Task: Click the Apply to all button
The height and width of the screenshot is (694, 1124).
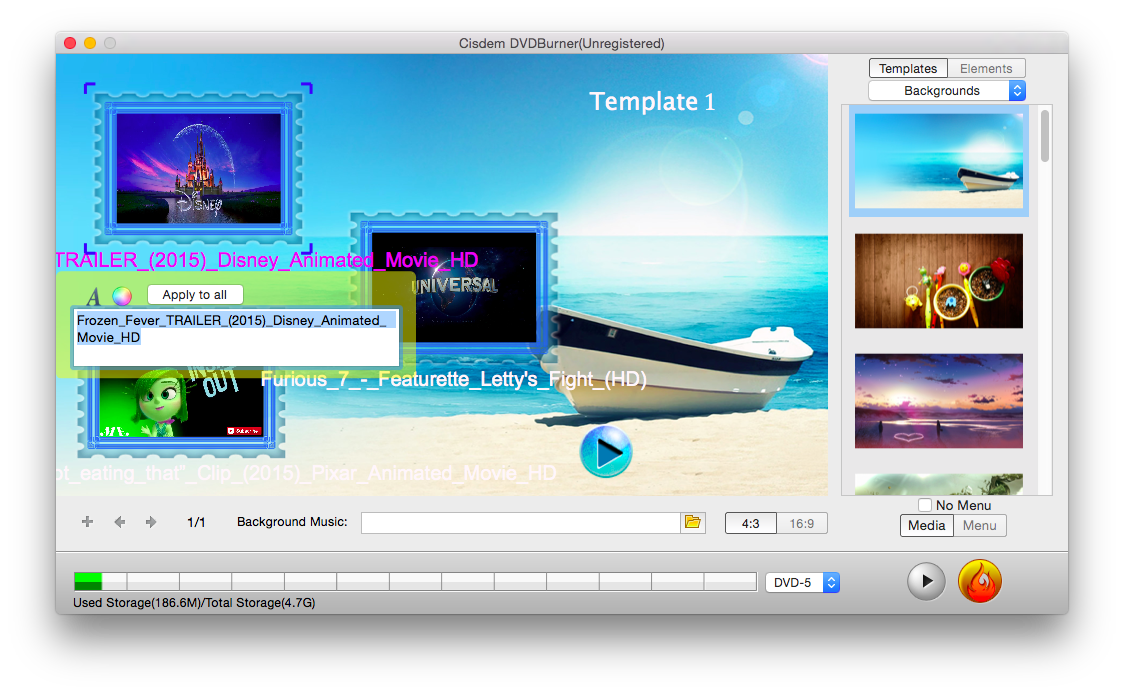Action: [x=195, y=295]
